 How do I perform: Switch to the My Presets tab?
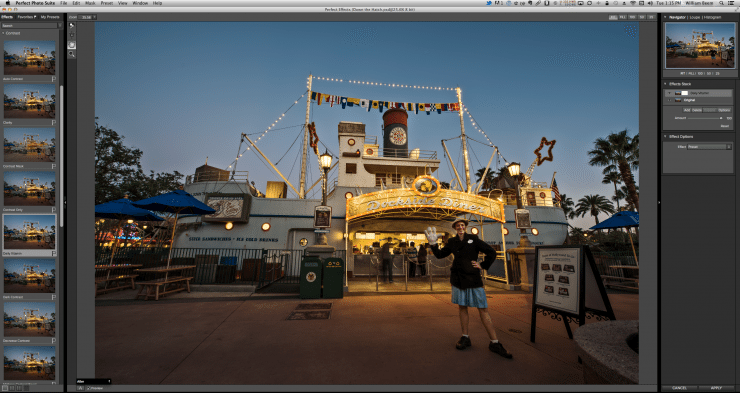point(50,17)
